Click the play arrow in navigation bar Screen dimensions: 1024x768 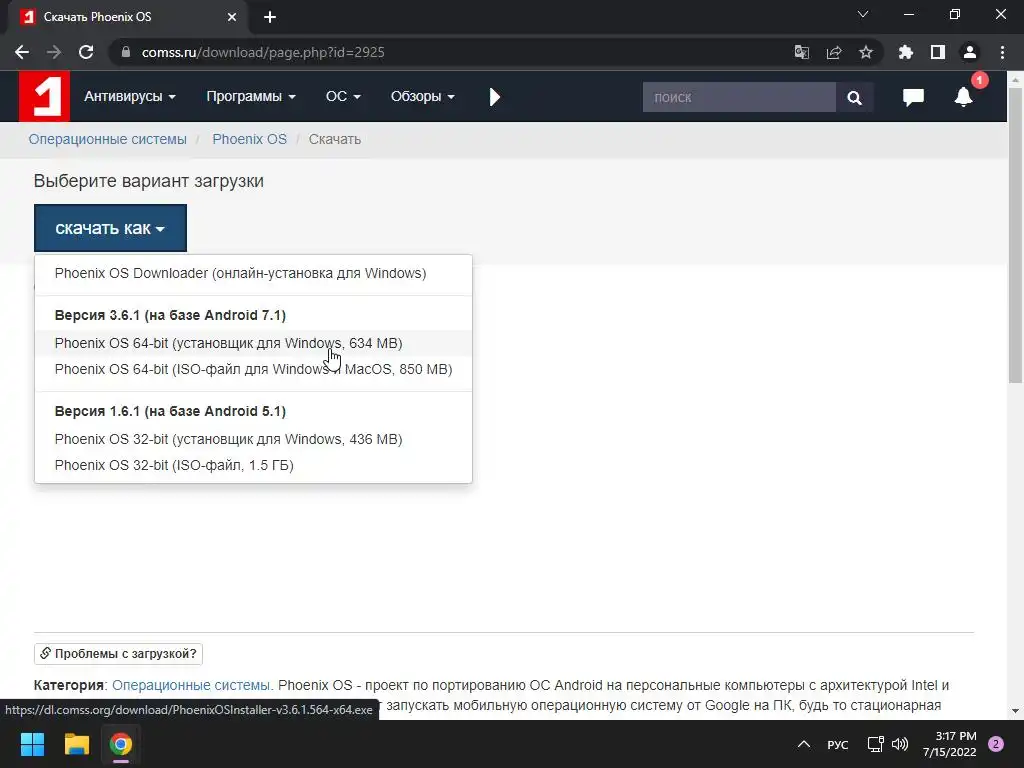tap(494, 97)
